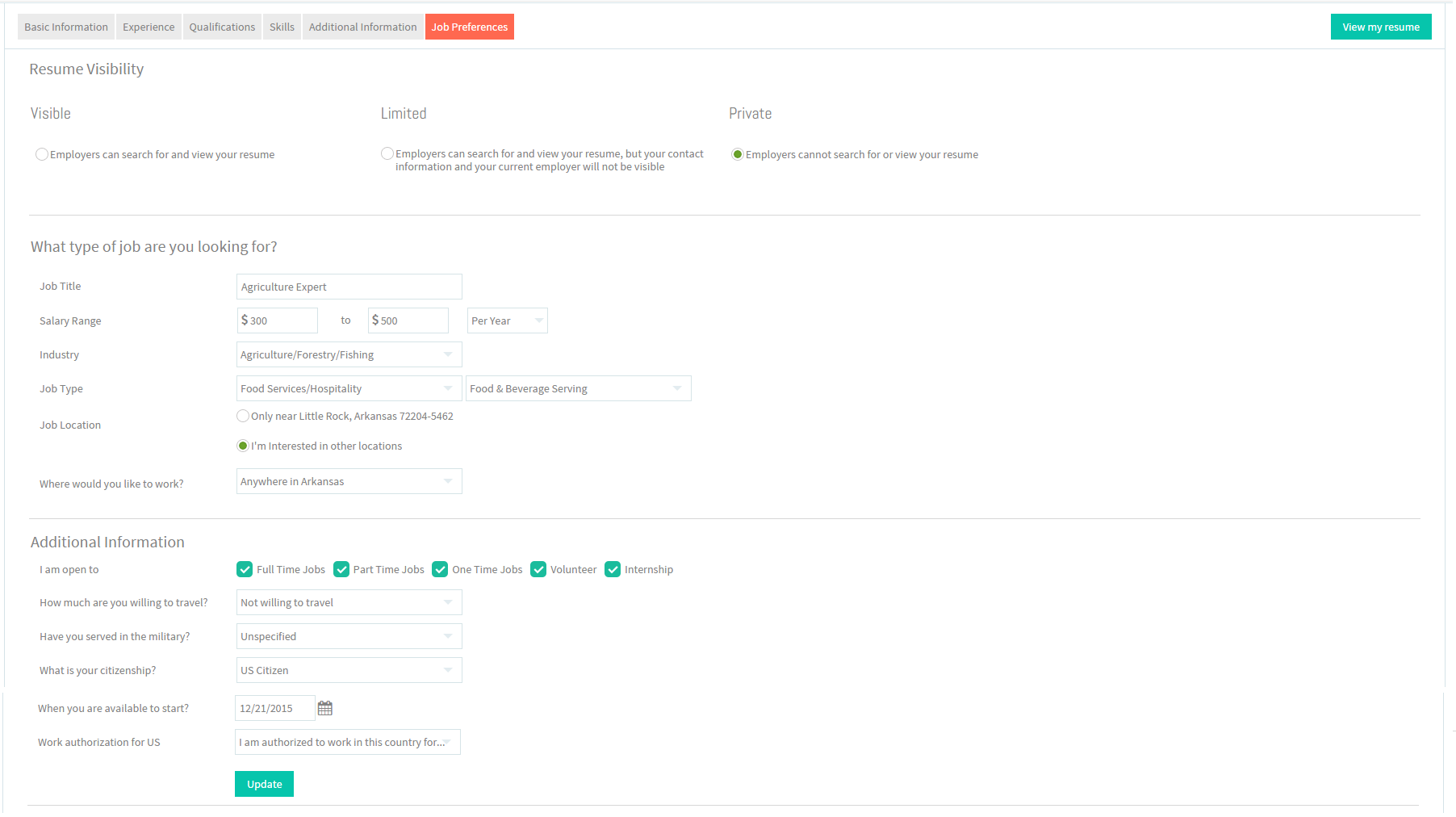Expand the willingness to travel dropdown

coord(349,602)
